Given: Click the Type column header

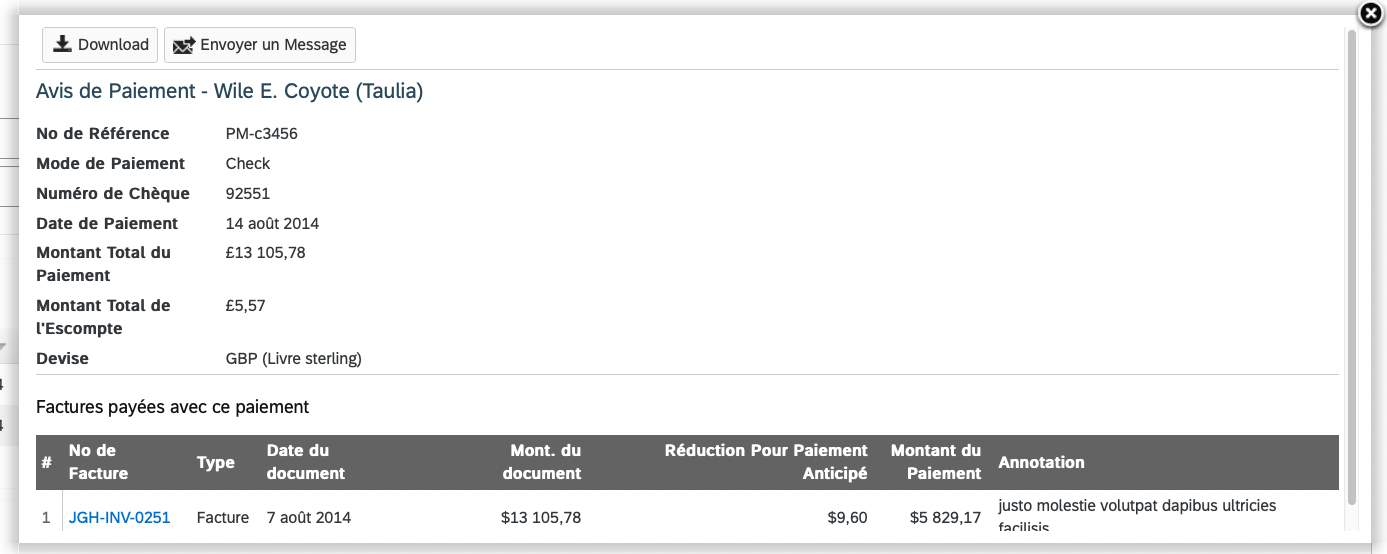Looking at the screenshot, I should tap(215, 462).
